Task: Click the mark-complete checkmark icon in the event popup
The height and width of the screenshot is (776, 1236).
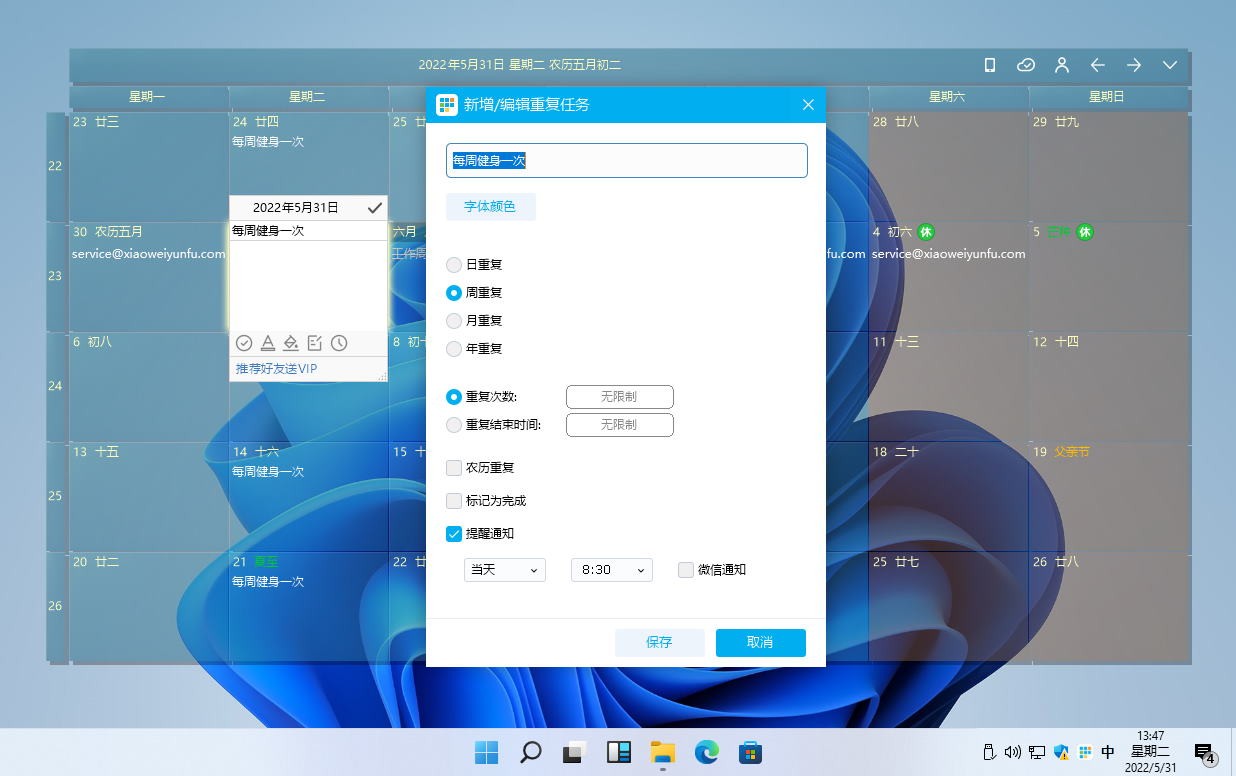Action: (244, 343)
